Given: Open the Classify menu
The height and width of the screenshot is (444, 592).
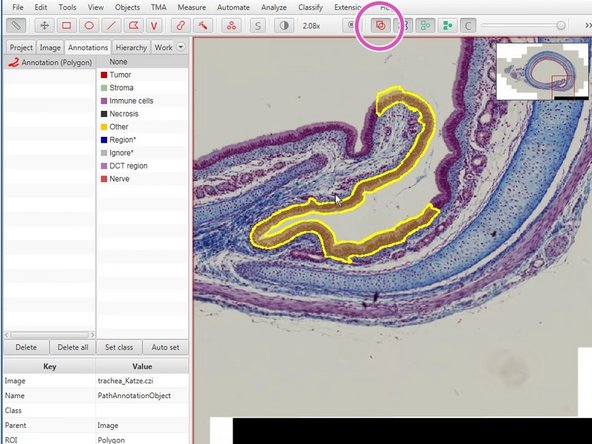Looking at the screenshot, I should coord(310,7).
